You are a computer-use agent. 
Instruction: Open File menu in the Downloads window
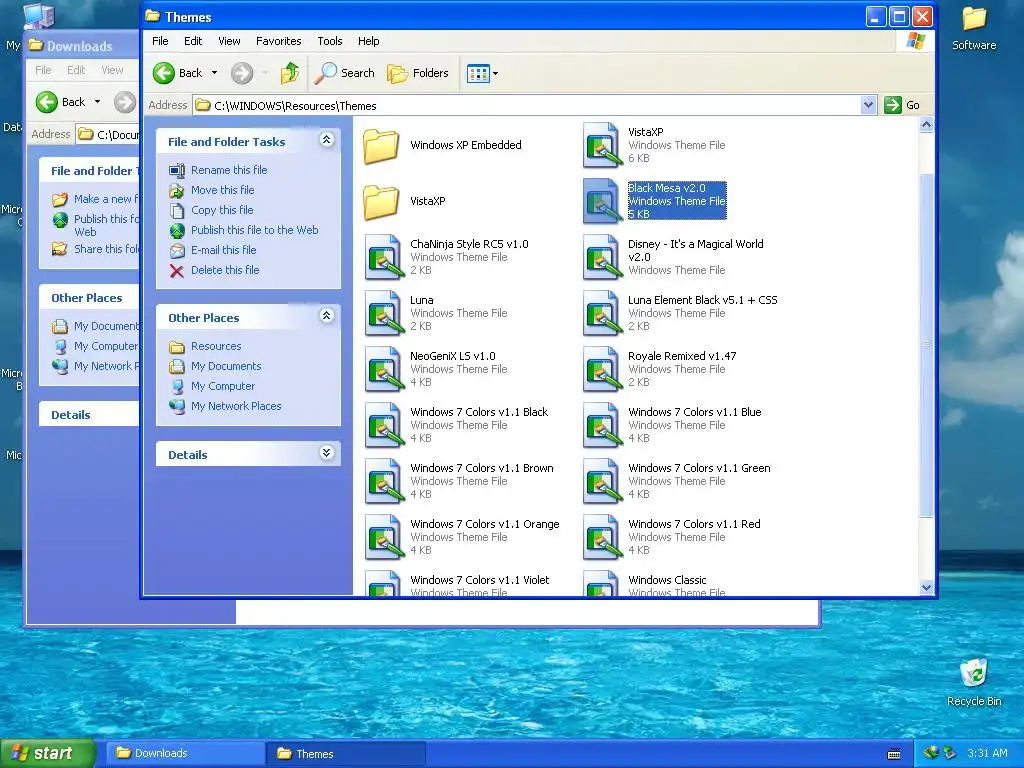[x=43, y=70]
